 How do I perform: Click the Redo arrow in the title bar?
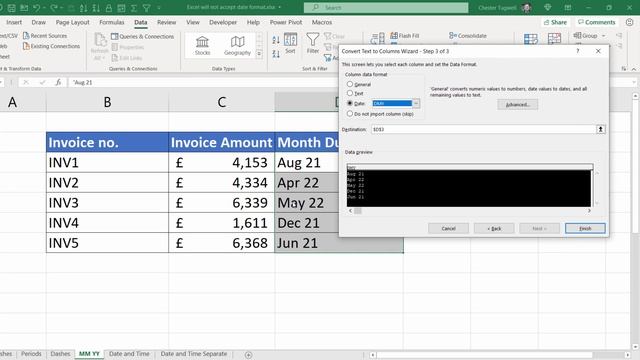(54, 8)
